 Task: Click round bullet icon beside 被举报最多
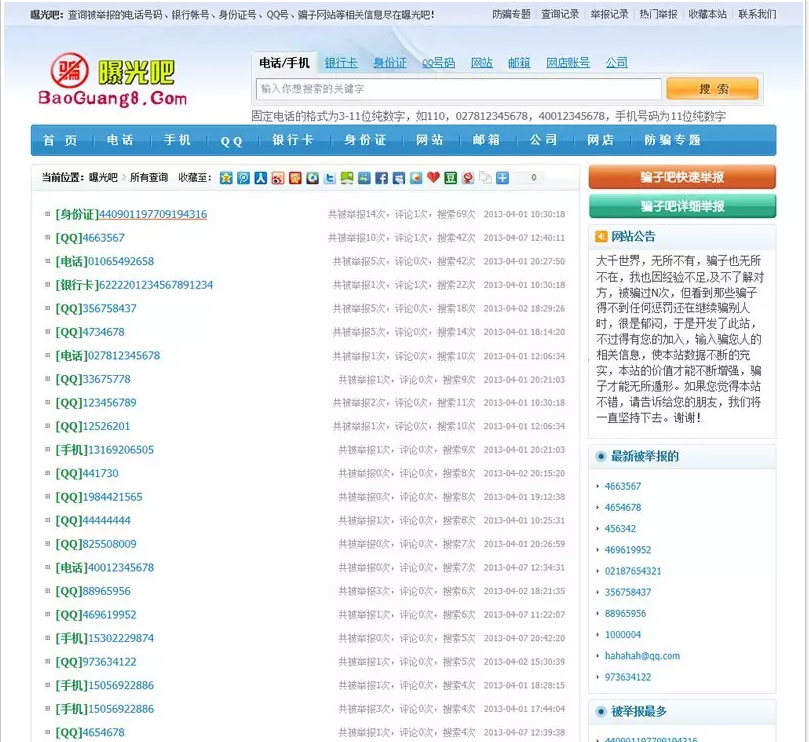click(x=601, y=712)
